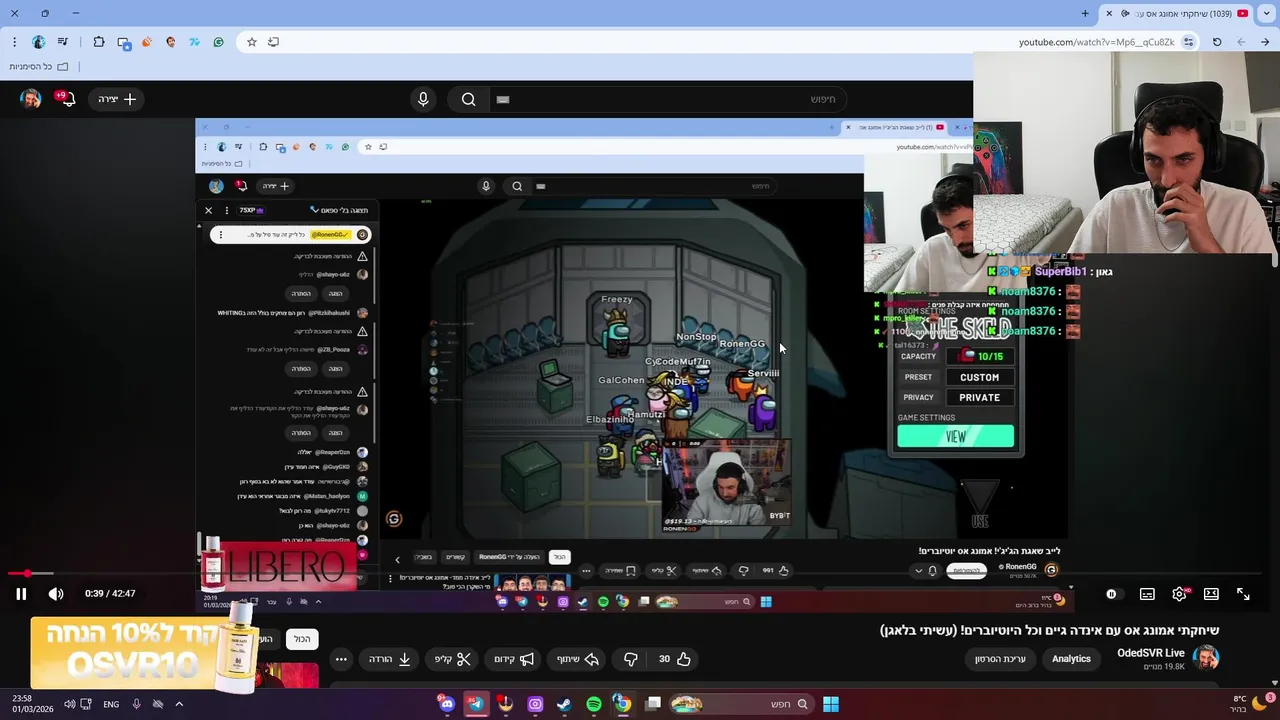Image resolution: width=1280 pixels, height=720 pixels.
Task: Mute the video using the speaker icon
Action: pos(56,594)
